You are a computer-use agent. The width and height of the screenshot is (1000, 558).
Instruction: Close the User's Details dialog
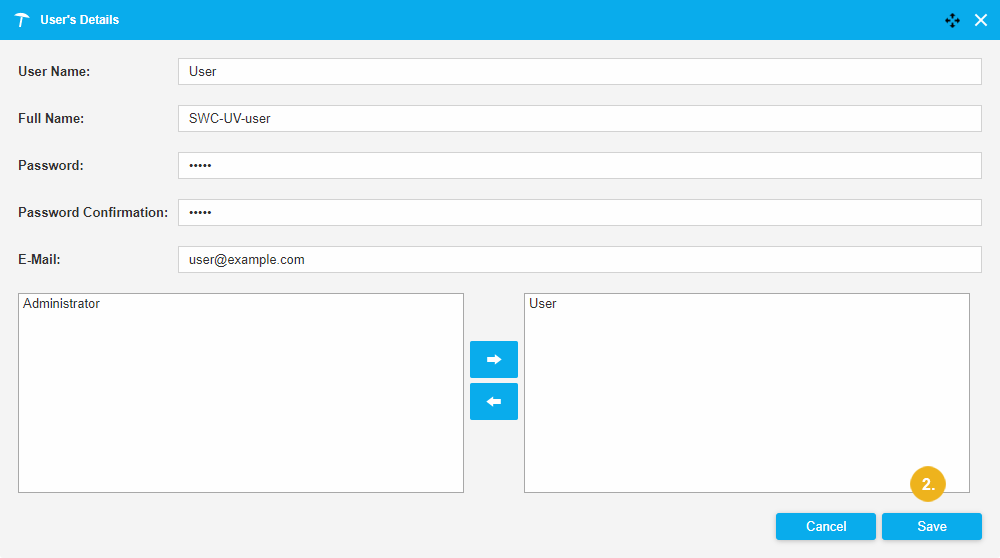(981, 20)
